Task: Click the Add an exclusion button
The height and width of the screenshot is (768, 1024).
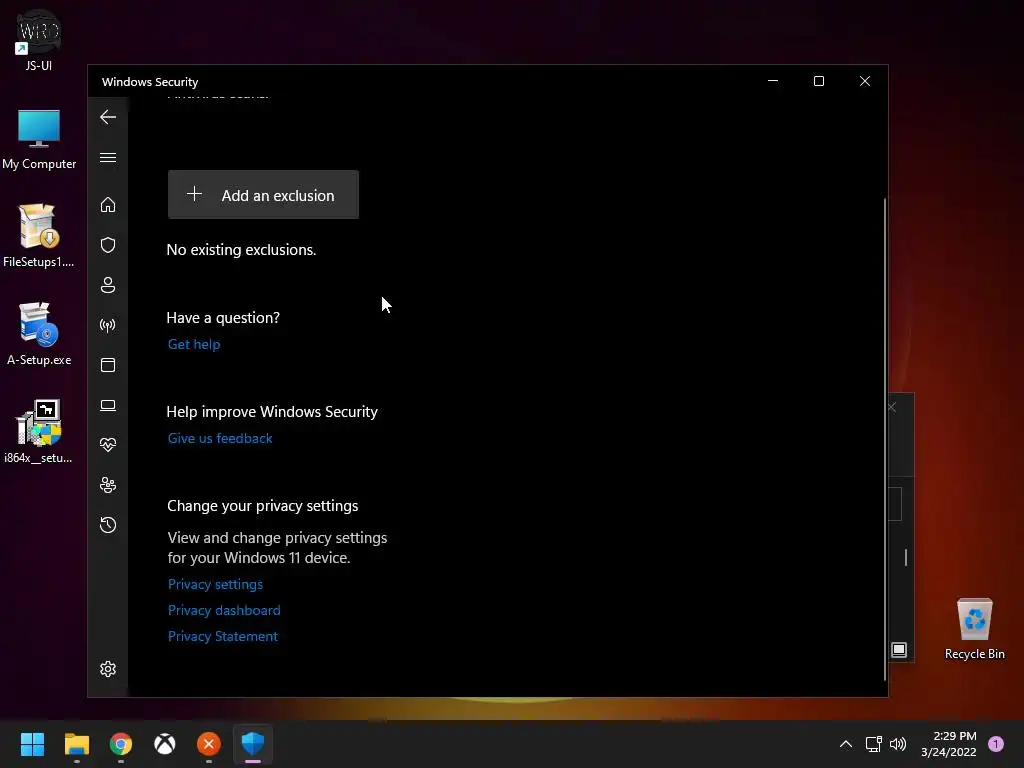Action: click(263, 195)
